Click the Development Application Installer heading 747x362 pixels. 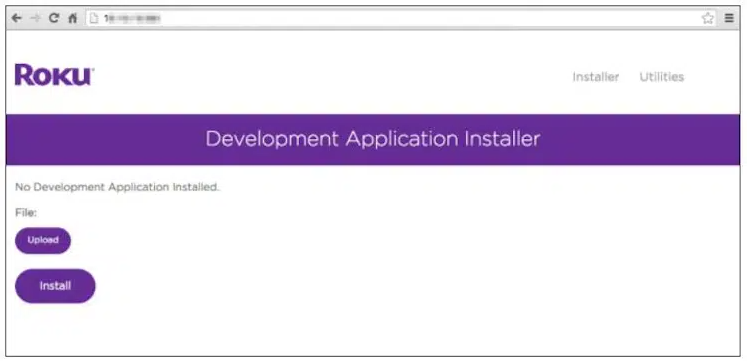(373, 139)
